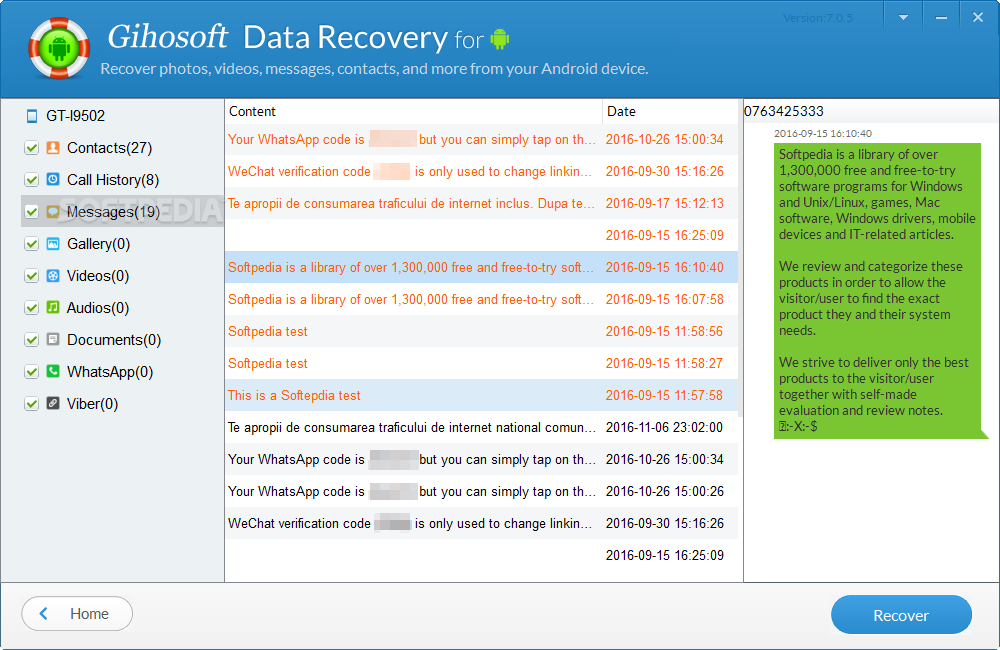
Task: Open the title bar dropdown arrow menu
Action: (903, 17)
